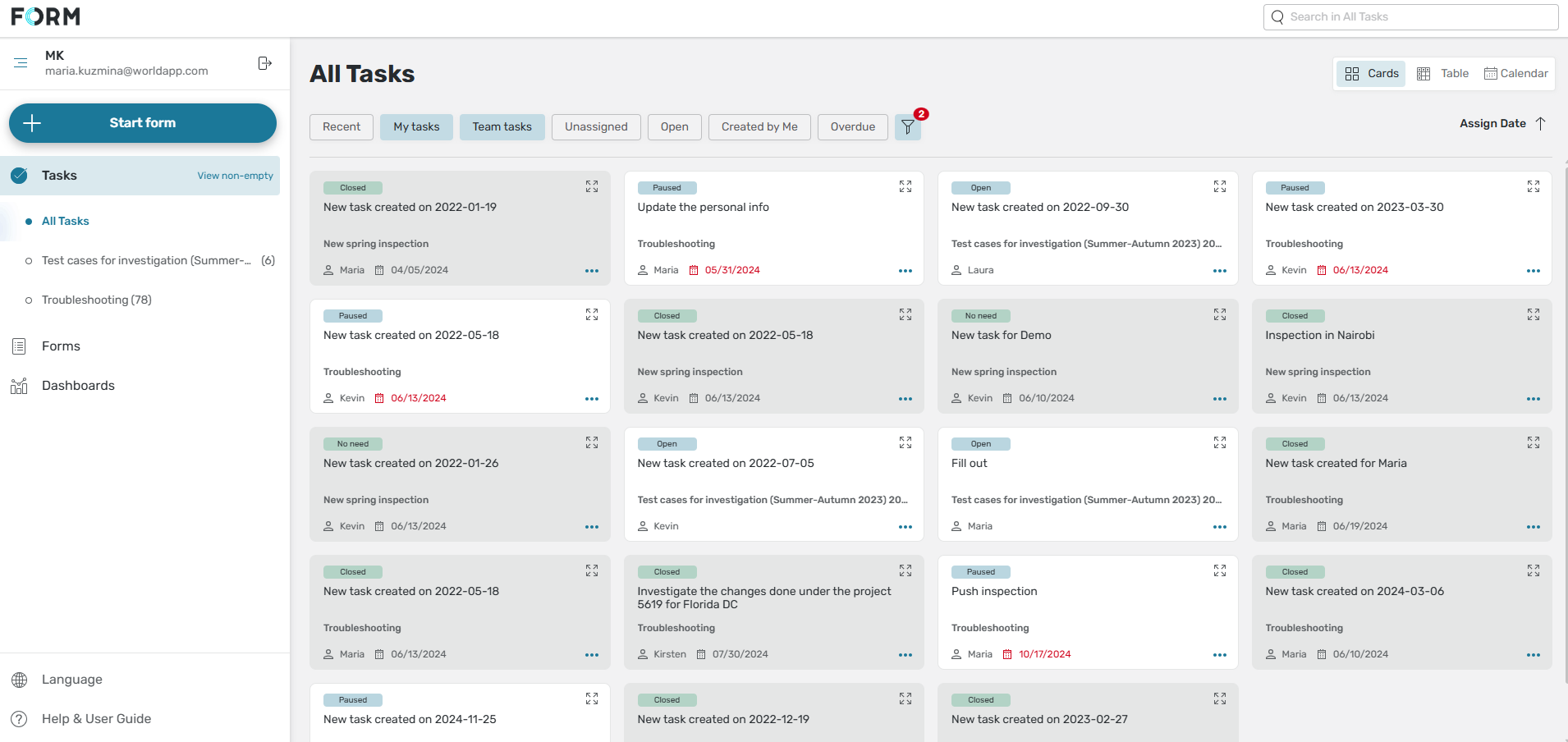Open three-dot menu on 'Inspection in Nairobi' card
The image size is (1568, 742).
point(1533,399)
